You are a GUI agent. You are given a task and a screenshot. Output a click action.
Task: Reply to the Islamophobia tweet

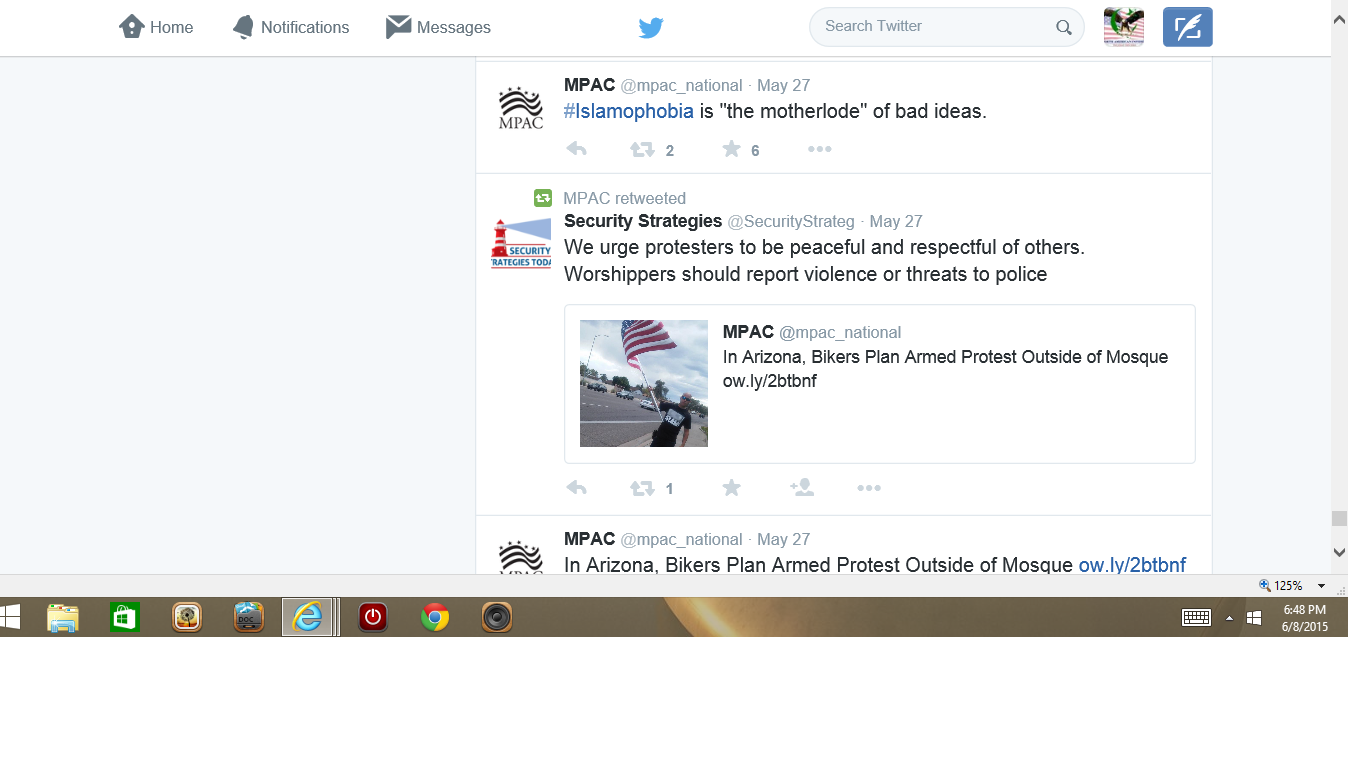click(576, 149)
